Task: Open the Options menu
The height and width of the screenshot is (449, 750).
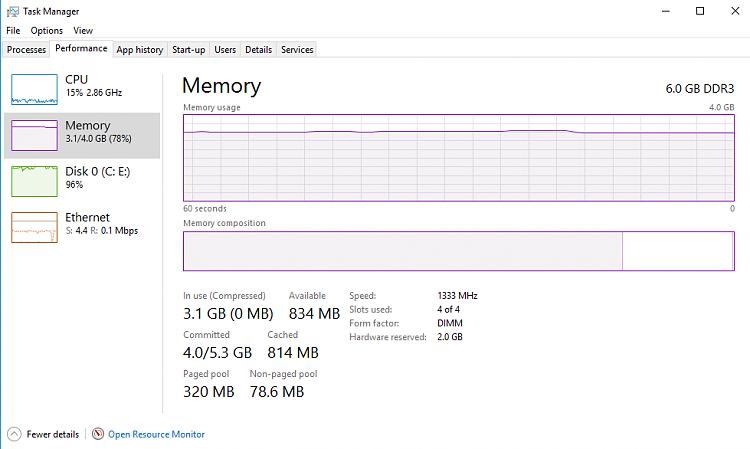Action: (46, 31)
